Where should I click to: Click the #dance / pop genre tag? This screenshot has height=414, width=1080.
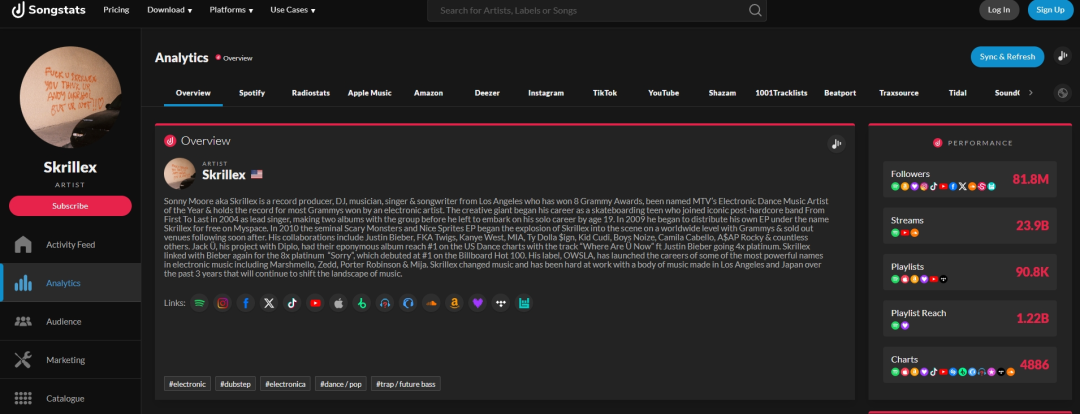pos(341,384)
